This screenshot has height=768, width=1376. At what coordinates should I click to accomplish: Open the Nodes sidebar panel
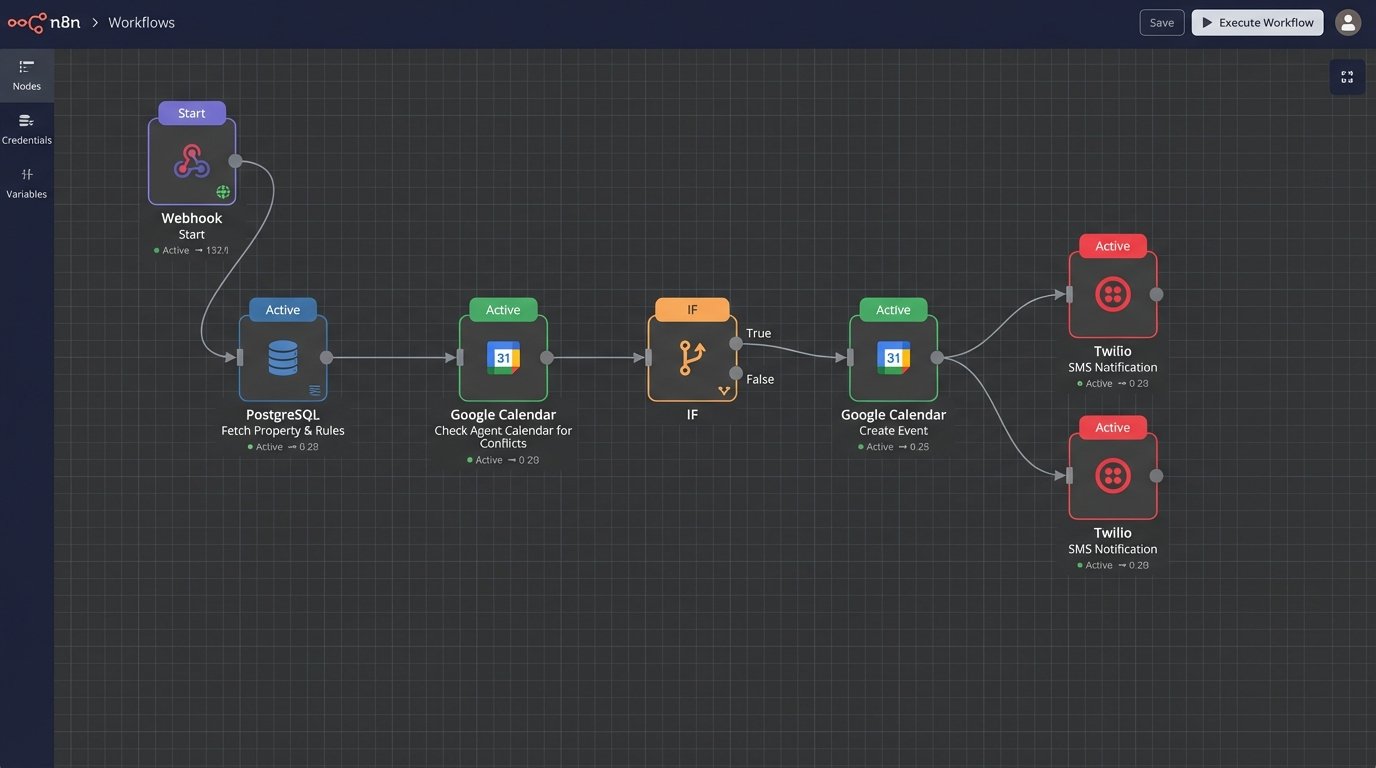27,75
